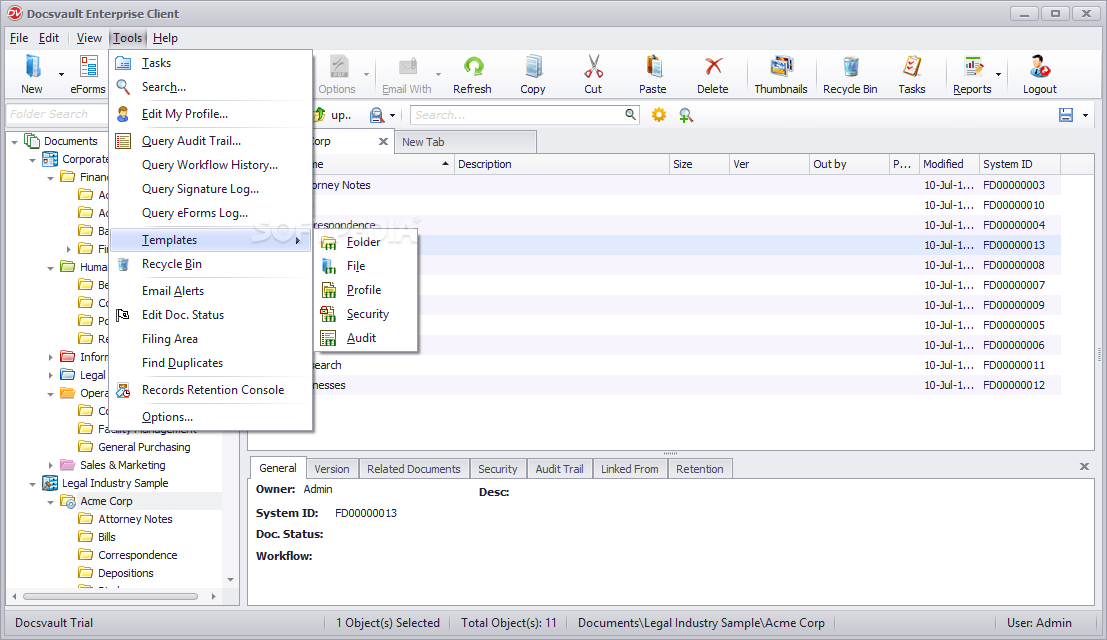
Task: Collapse the Acme Corp folder node
Action: [50, 502]
